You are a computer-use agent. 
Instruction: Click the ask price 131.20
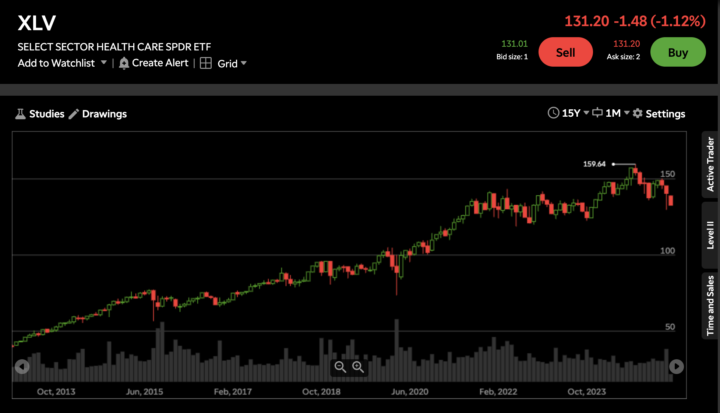click(626, 44)
